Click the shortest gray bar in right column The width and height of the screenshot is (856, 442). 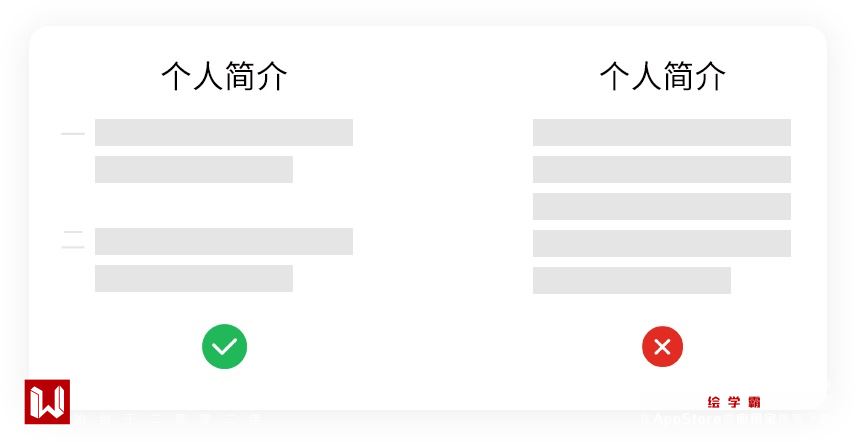[x=632, y=280]
